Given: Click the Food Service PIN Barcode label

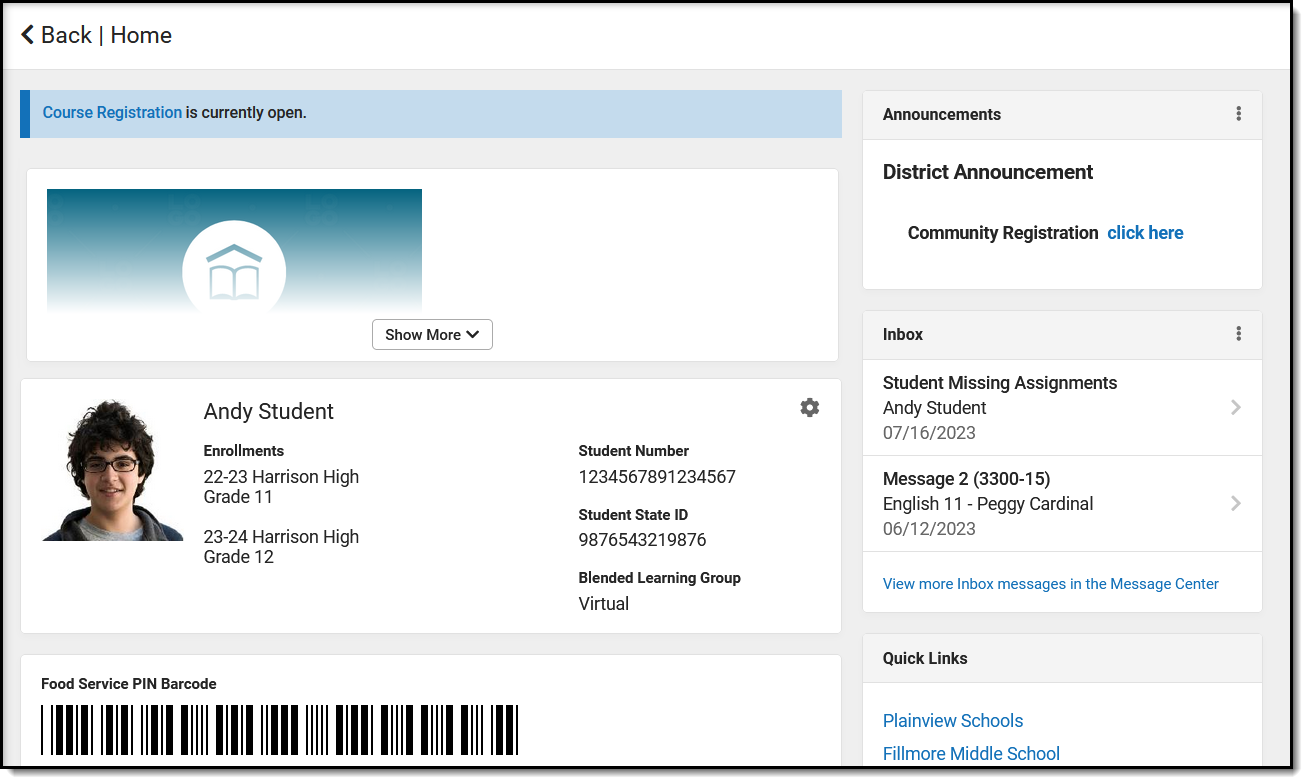Looking at the screenshot, I should [129, 684].
